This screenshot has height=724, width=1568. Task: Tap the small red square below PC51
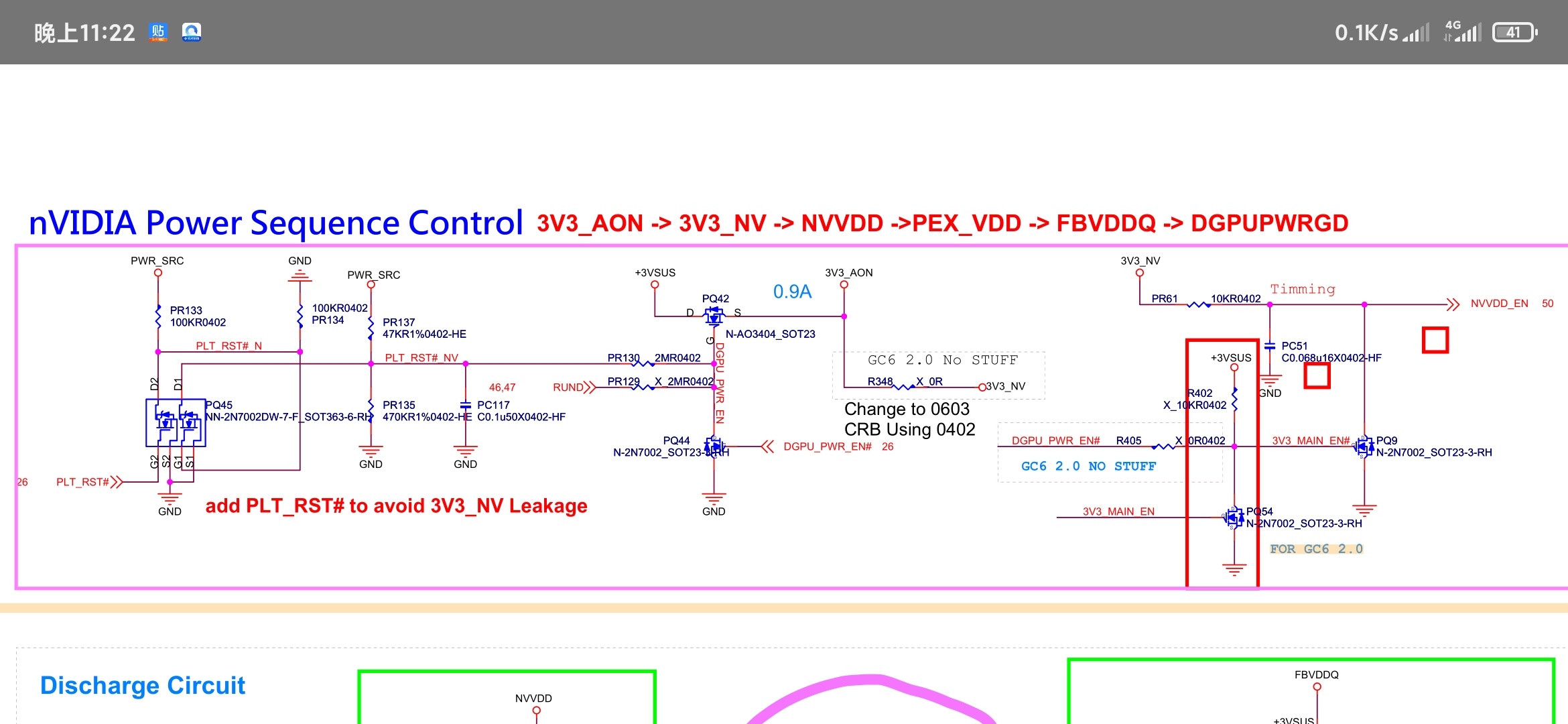pyautogui.click(x=1317, y=376)
